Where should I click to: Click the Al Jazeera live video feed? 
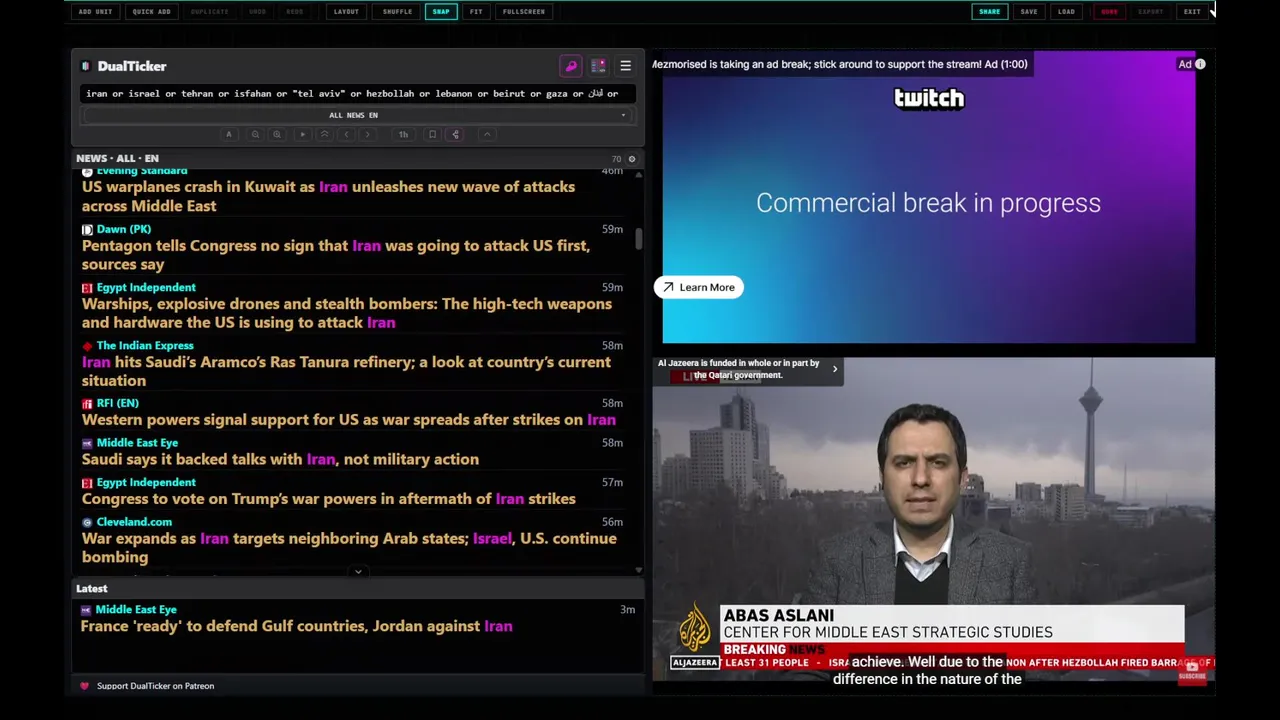click(x=933, y=520)
